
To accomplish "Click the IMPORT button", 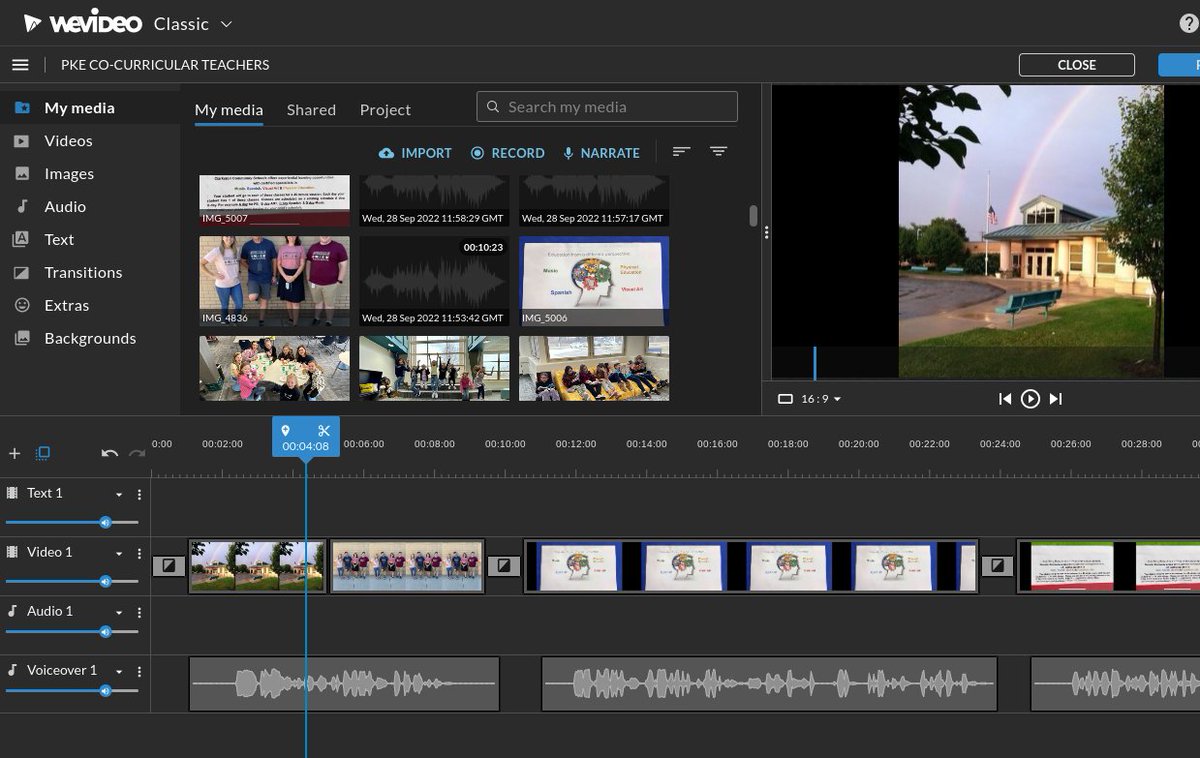I will [x=415, y=152].
